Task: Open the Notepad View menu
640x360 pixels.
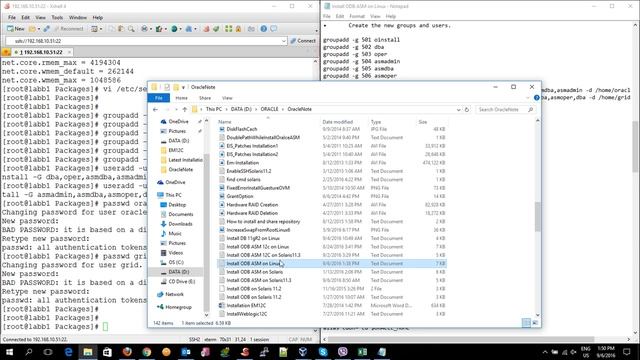Action: pos(375,16)
